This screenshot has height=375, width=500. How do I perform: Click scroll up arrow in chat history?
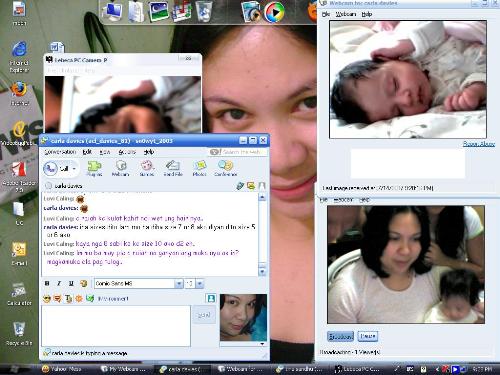(x=262, y=197)
